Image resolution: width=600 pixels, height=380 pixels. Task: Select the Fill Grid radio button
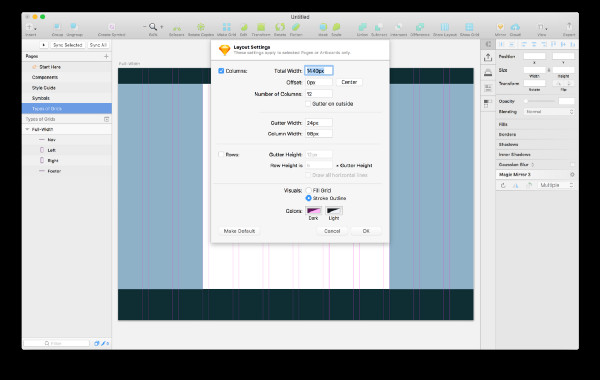coord(308,190)
